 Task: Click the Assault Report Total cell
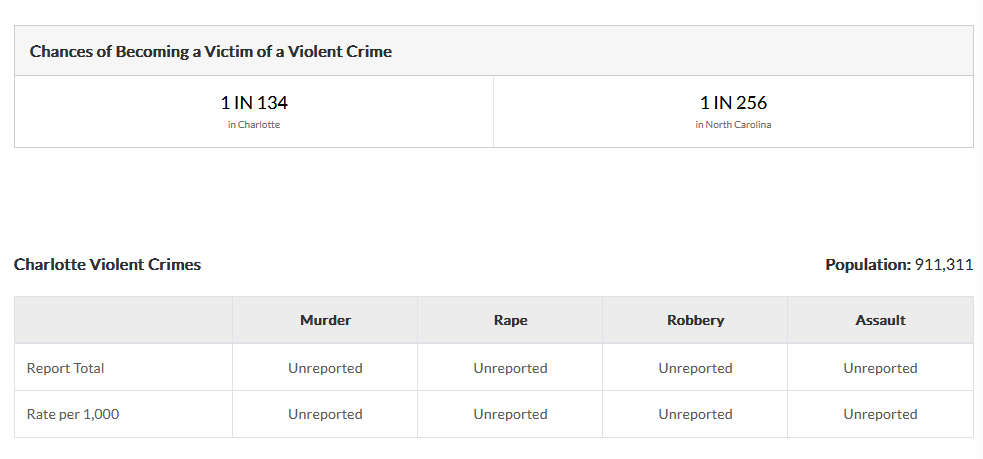[880, 368]
